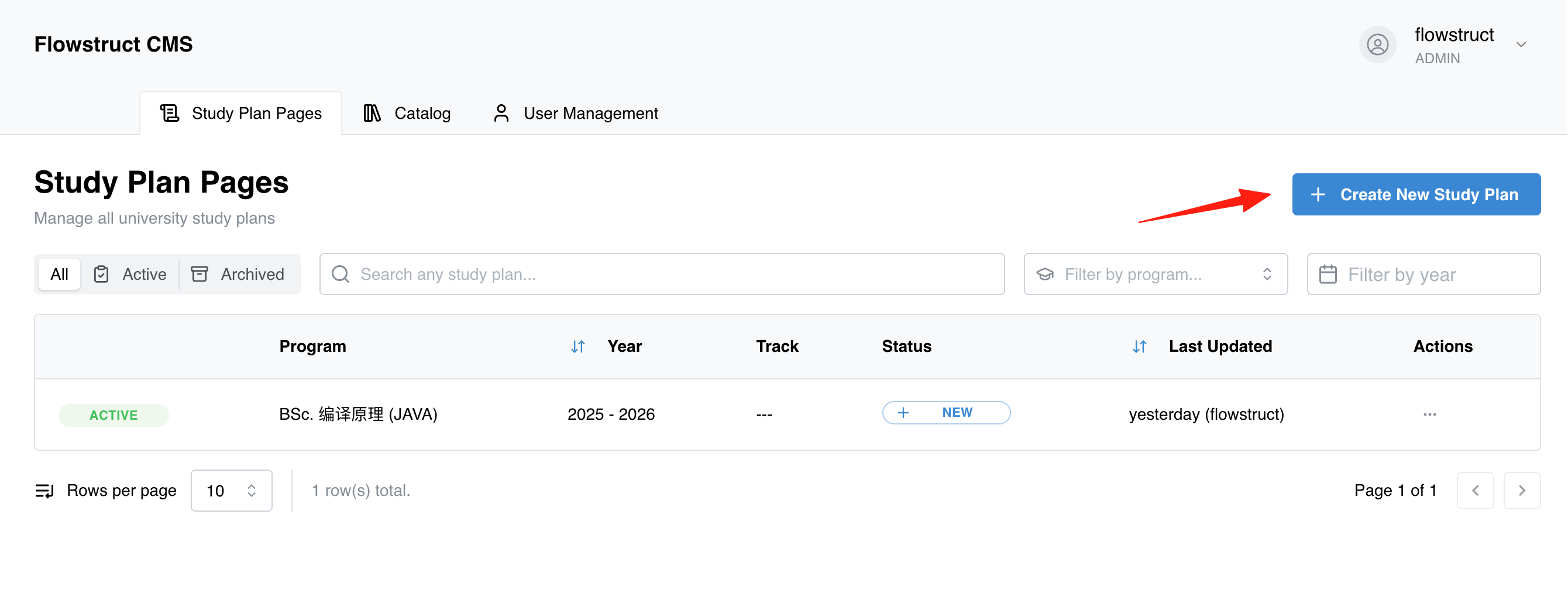Show only Archived study plans
Viewport: 1568px width, 603px height.
click(x=238, y=274)
